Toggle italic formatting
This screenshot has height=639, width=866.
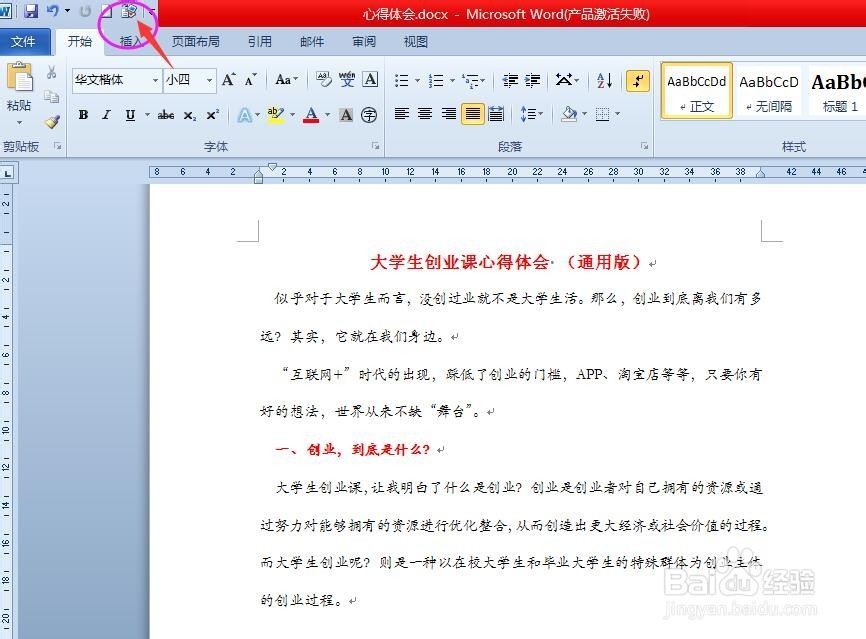104,114
